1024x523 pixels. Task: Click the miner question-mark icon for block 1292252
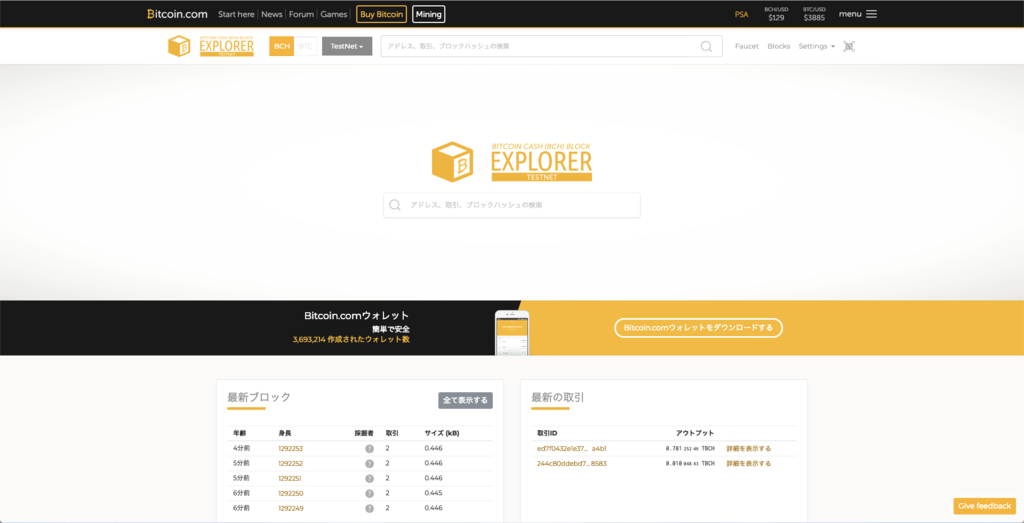pyautogui.click(x=369, y=464)
